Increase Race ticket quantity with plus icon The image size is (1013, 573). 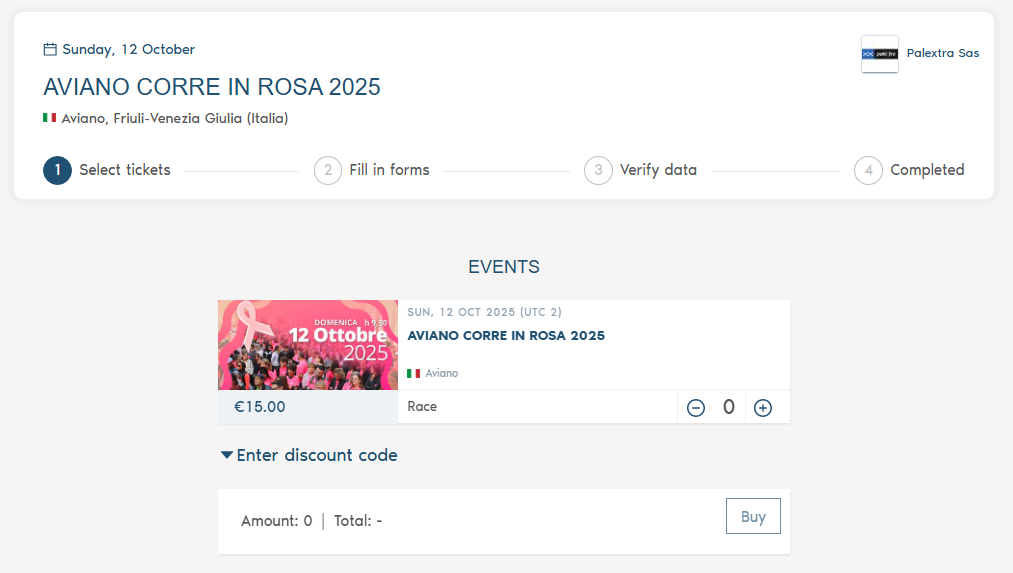pos(763,408)
